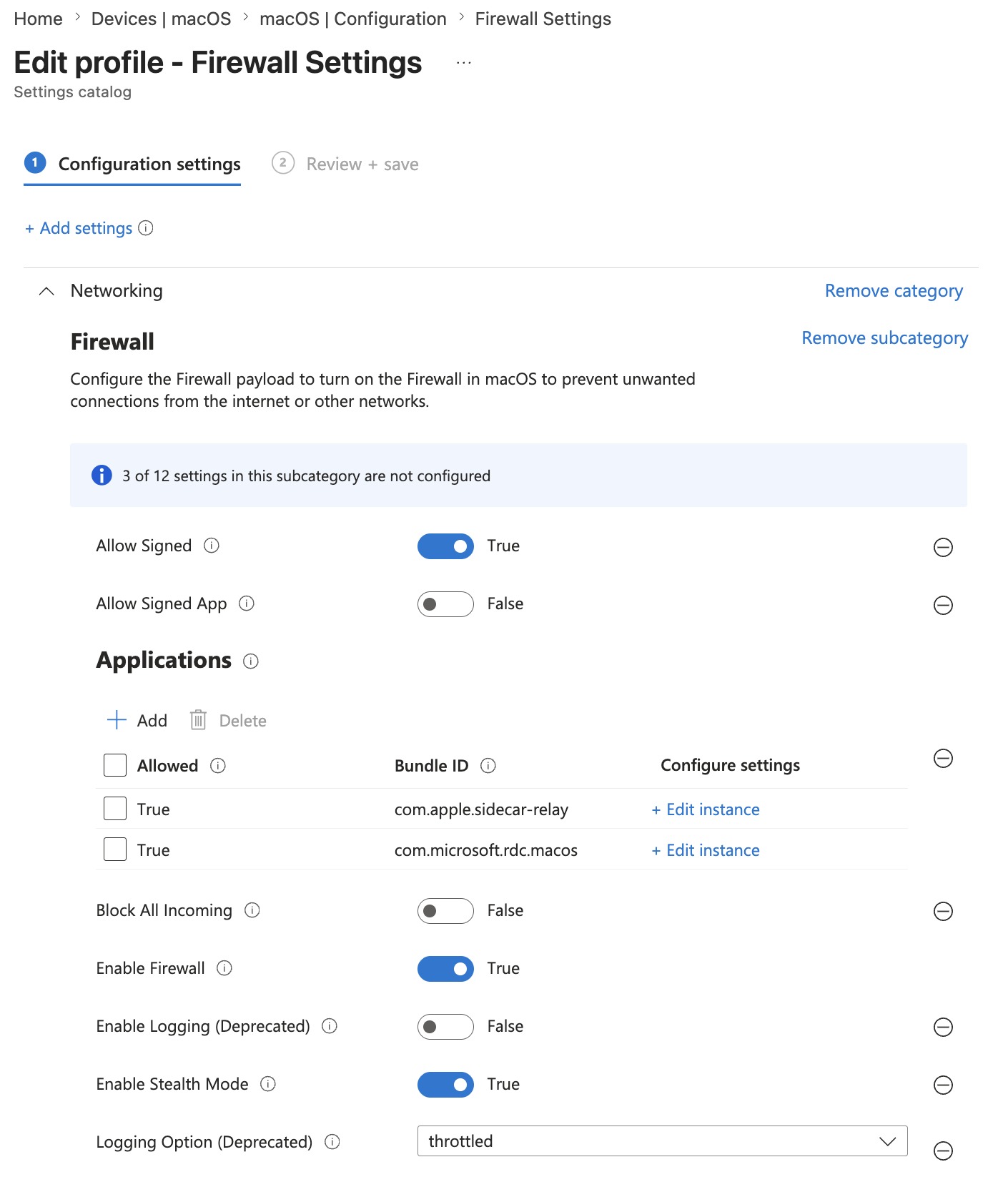This screenshot has width=1008, height=1187.
Task: Toggle the Allow Signed switch off
Action: pos(445,546)
